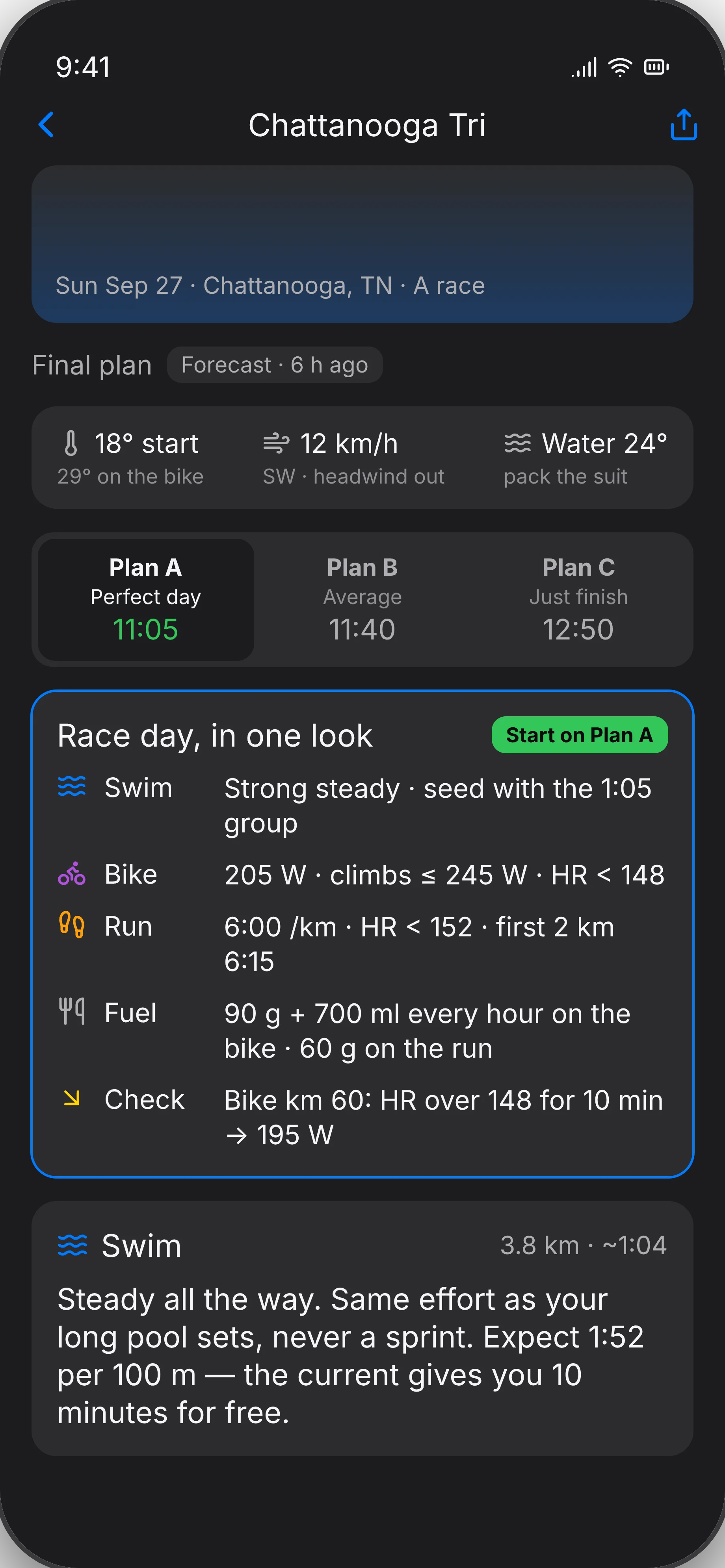This screenshot has width=725, height=1568.
Task: Open the share icon in header
Action: tap(684, 125)
